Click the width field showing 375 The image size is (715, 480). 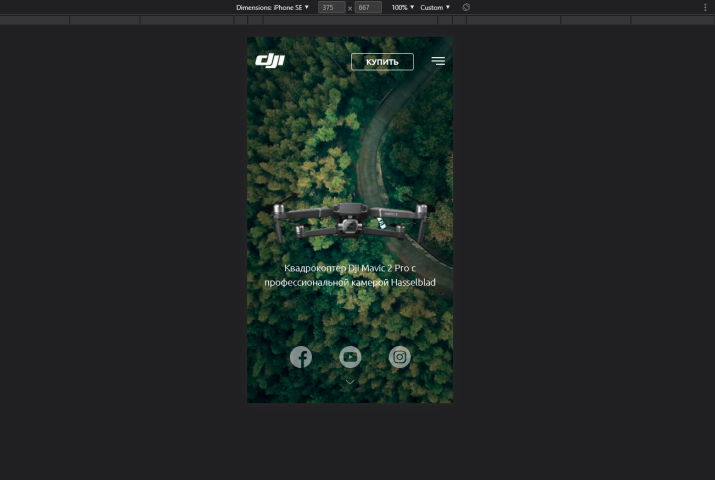click(332, 7)
